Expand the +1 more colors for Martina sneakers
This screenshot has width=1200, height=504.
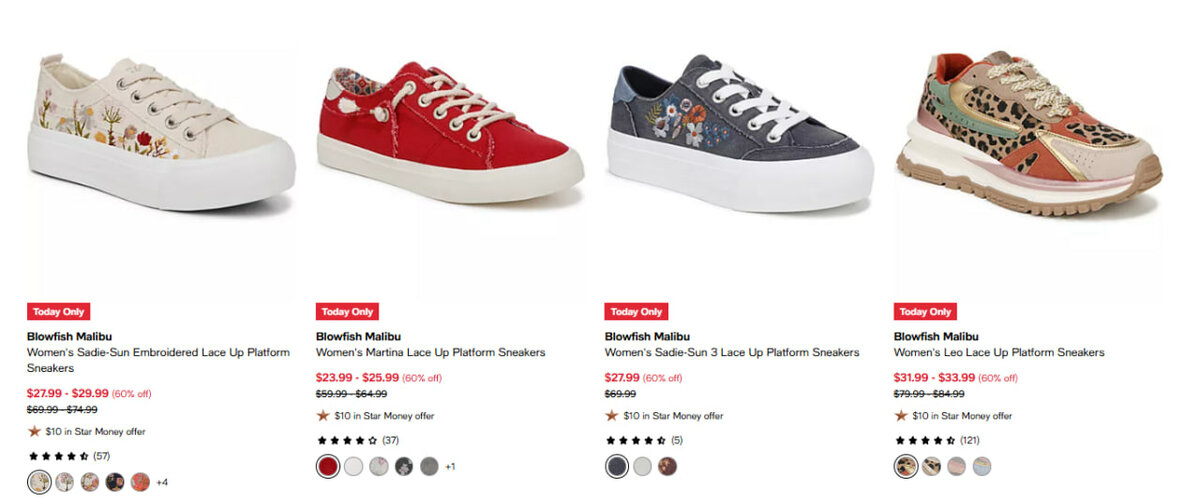click(450, 466)
